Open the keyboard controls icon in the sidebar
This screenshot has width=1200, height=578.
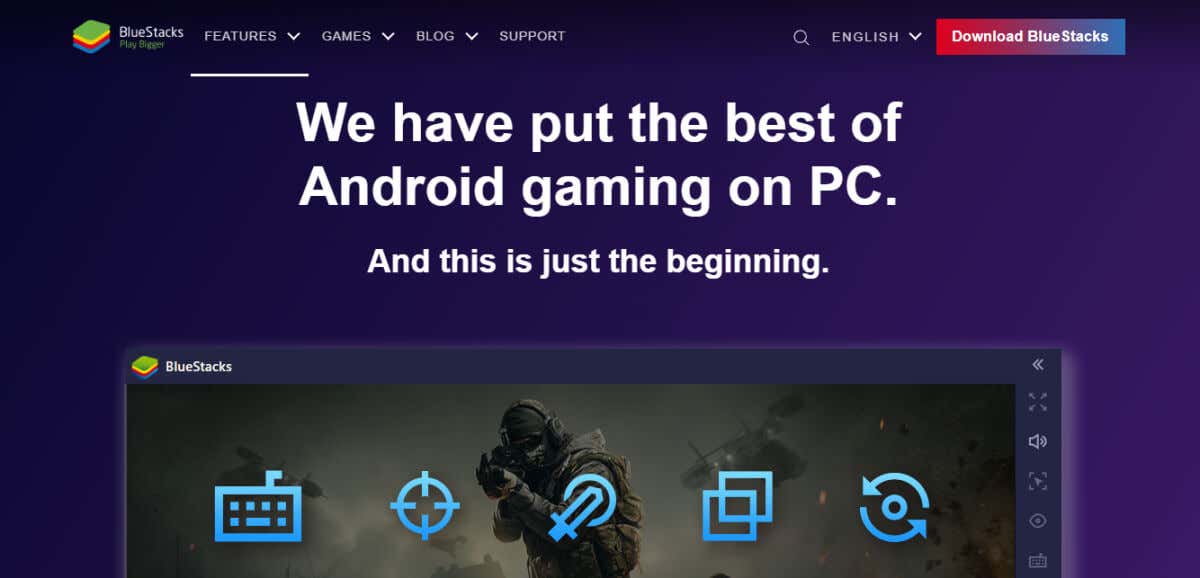[x=1038, y=561]
